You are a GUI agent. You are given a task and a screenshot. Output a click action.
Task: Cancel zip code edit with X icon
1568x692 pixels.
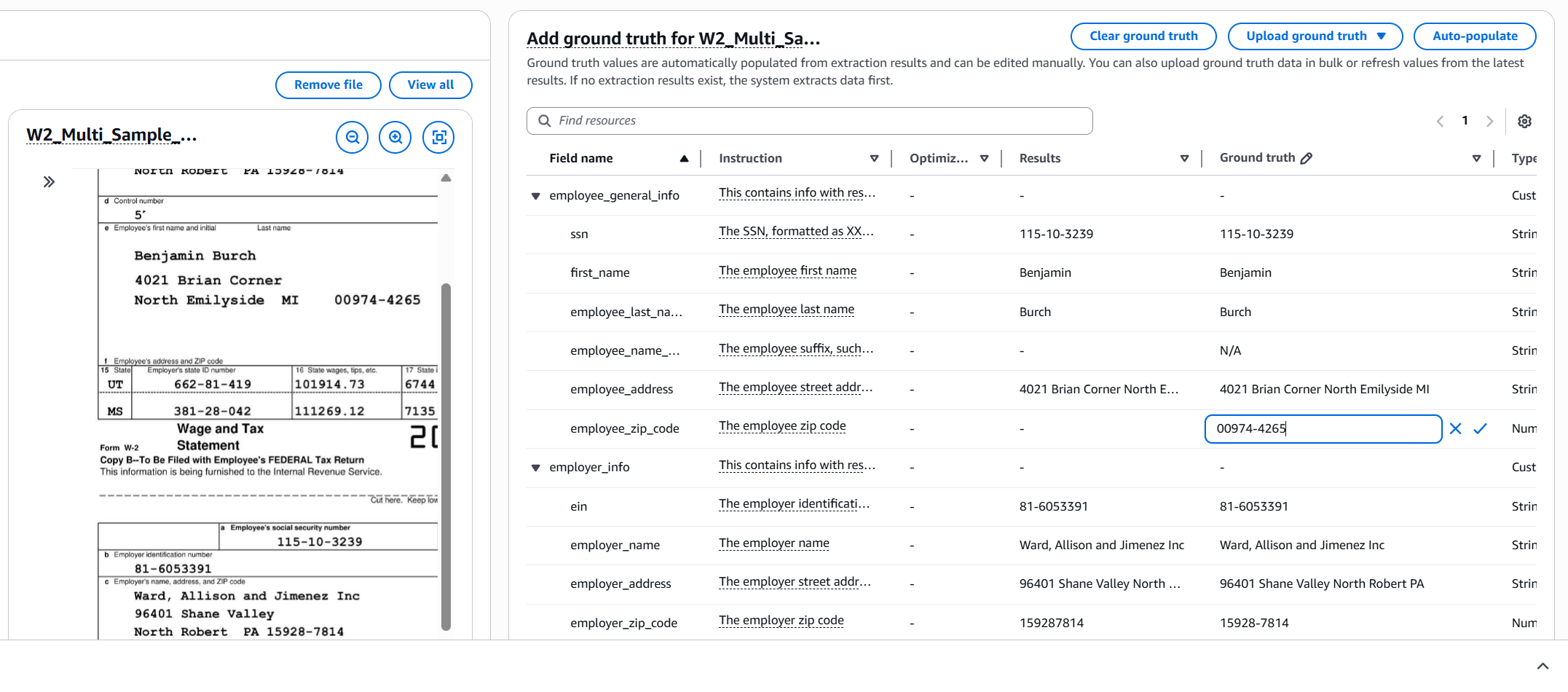pyautogui.click(x=1455, y=429)
